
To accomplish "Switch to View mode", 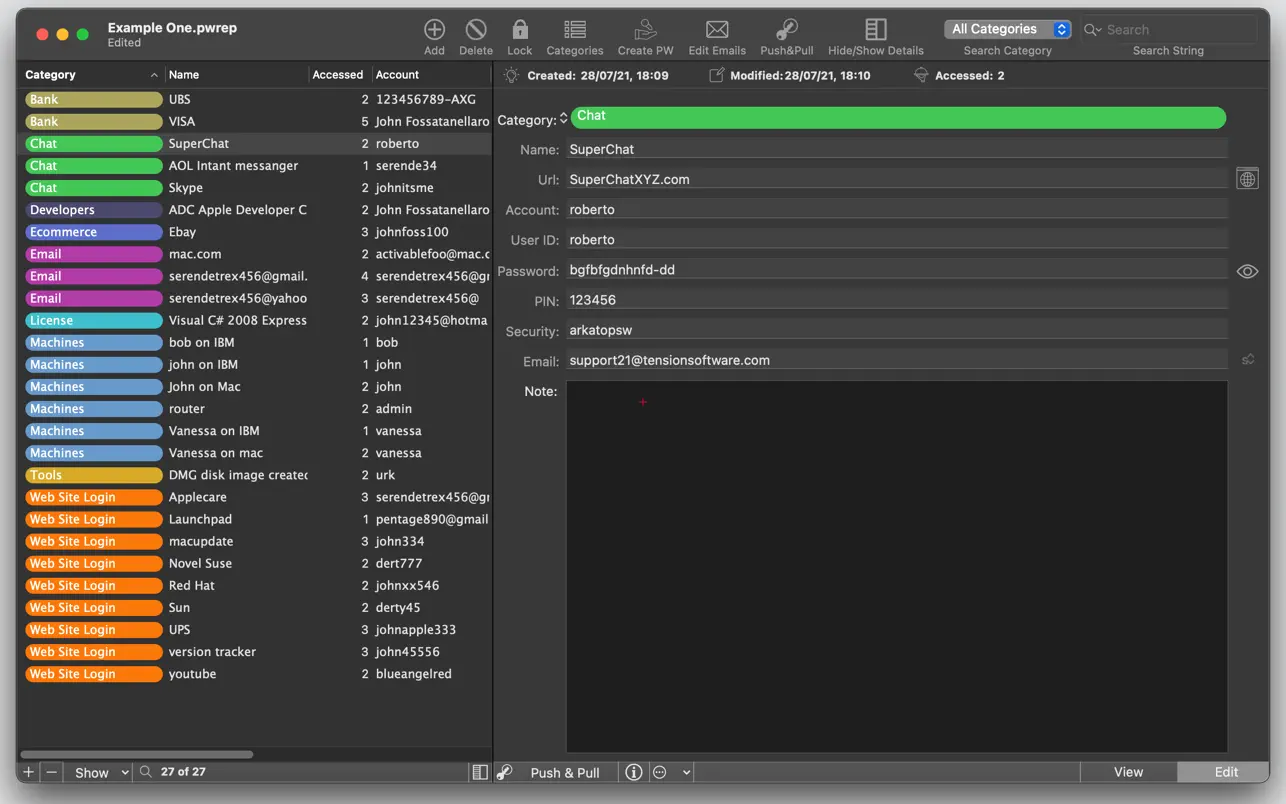I will point(1128,772).
